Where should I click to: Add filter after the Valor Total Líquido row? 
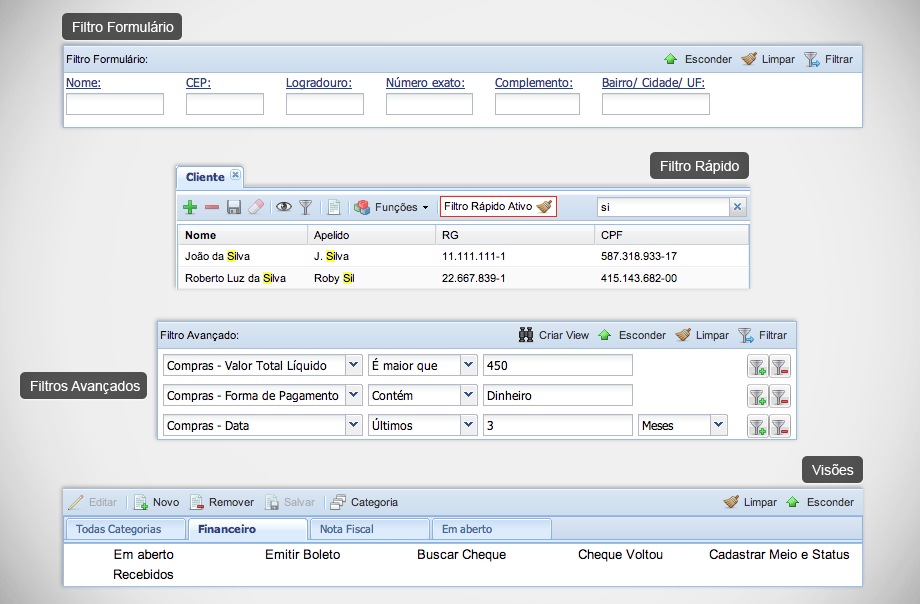click(x=758, y=366)
